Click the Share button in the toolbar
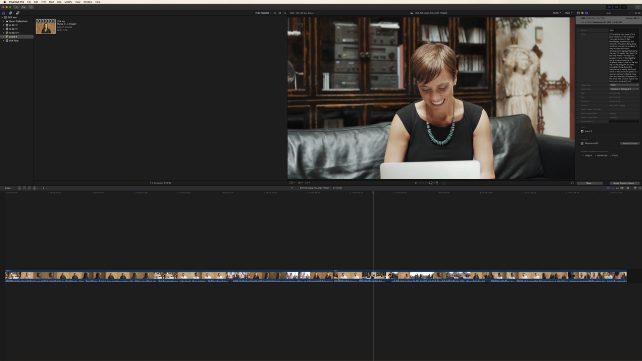The width and height of the screenshot is (642, 361). coord(638,7)
